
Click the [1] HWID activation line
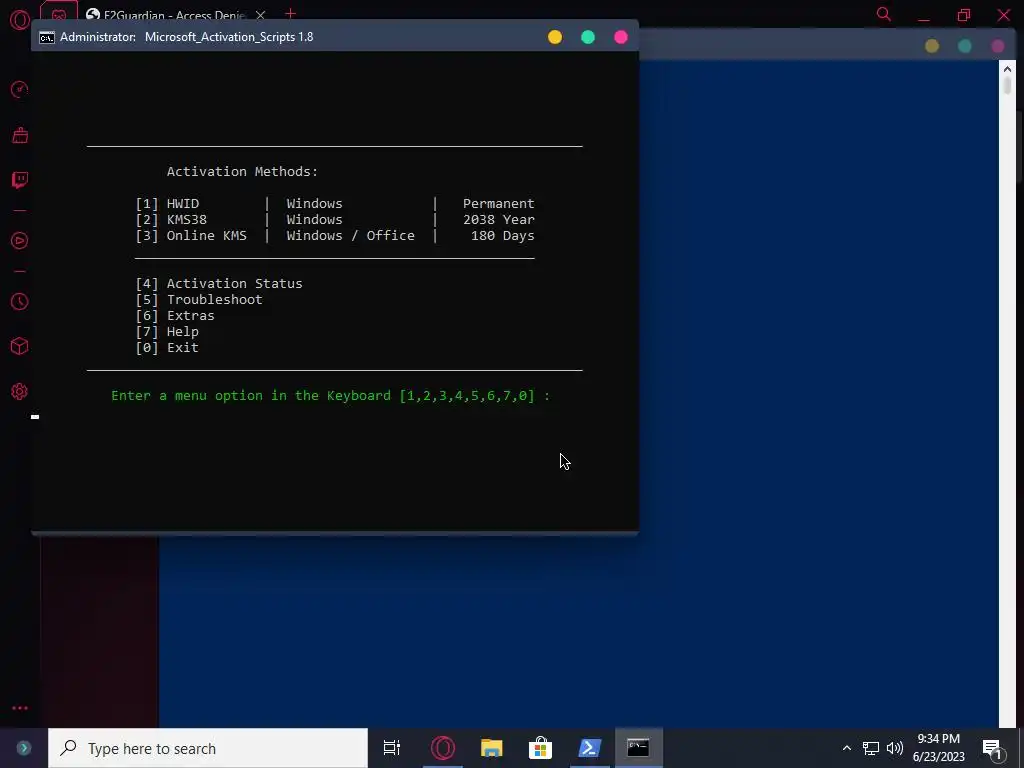(x=335, y=204)
